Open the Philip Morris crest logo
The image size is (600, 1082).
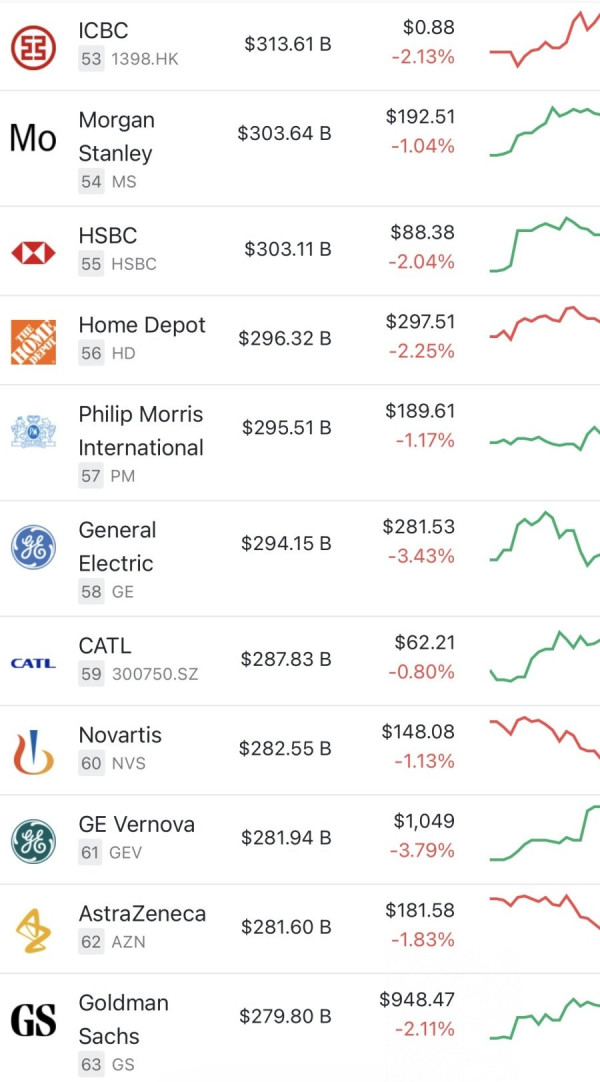[x=33, y=431]
